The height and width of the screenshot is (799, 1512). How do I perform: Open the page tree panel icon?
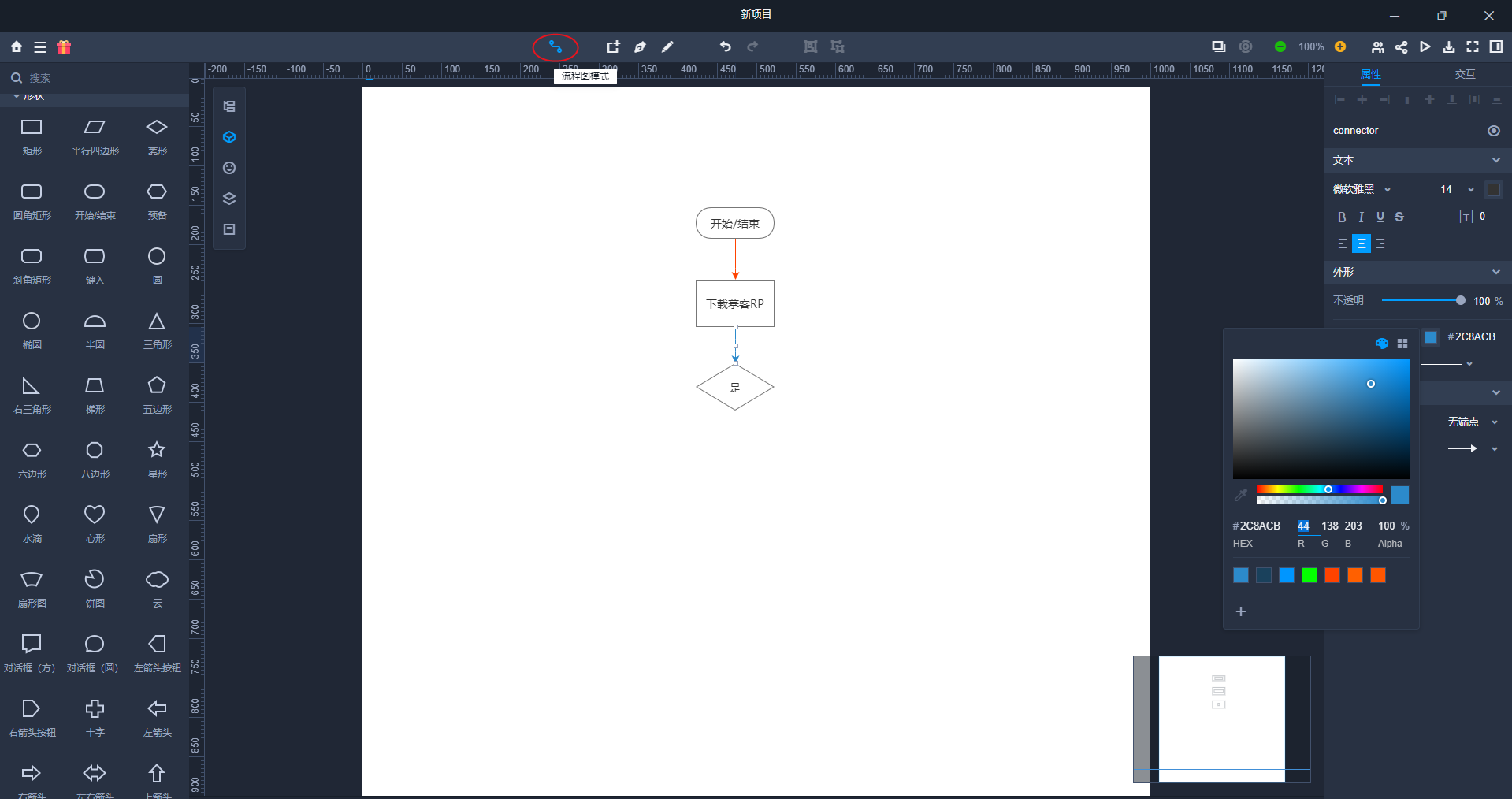[229, 106]
